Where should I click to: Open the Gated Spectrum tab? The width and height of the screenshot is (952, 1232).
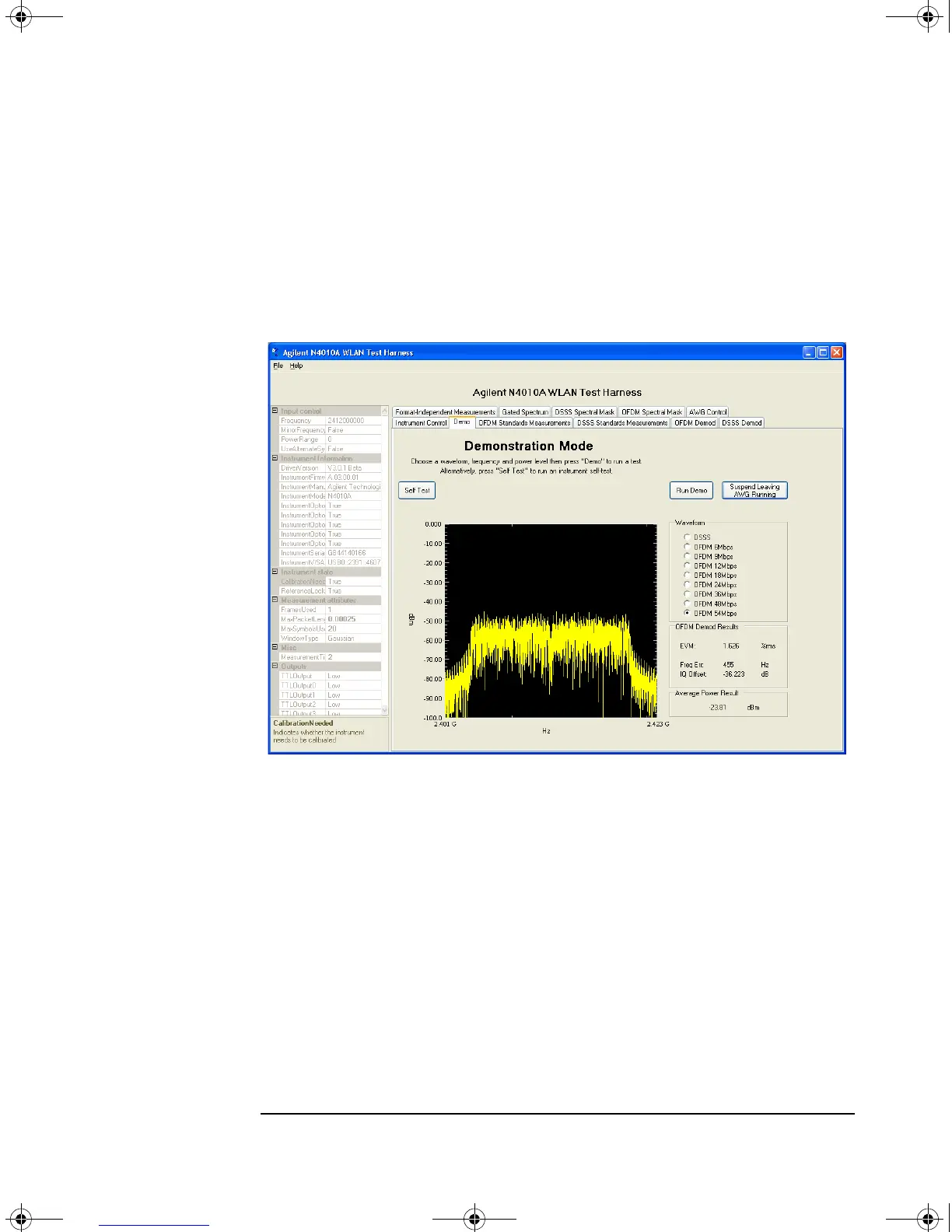pos(525,412)
